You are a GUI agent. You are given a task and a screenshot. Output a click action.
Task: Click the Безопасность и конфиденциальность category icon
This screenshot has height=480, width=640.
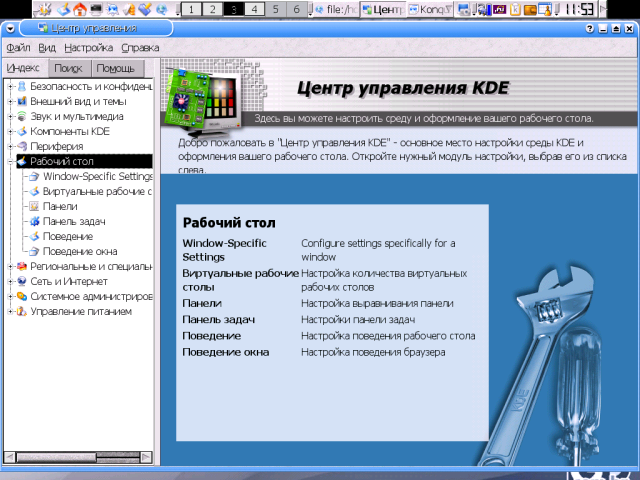coord(21,86)
